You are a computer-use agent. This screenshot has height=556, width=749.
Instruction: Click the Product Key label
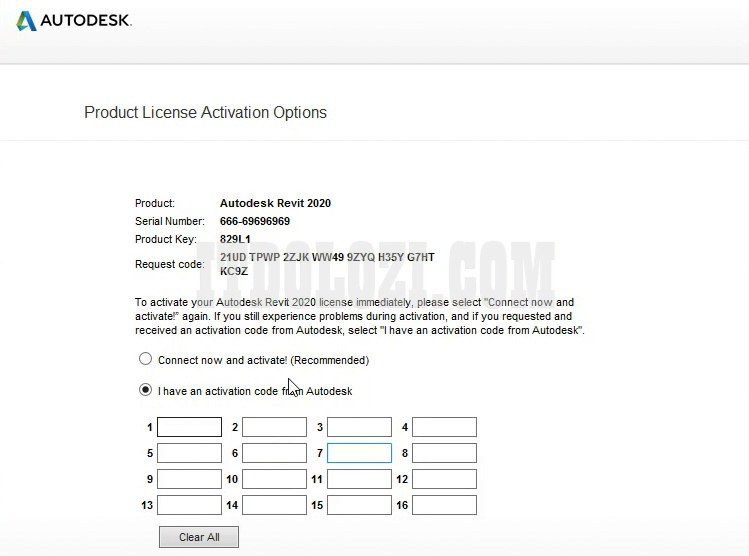[166, 239]
